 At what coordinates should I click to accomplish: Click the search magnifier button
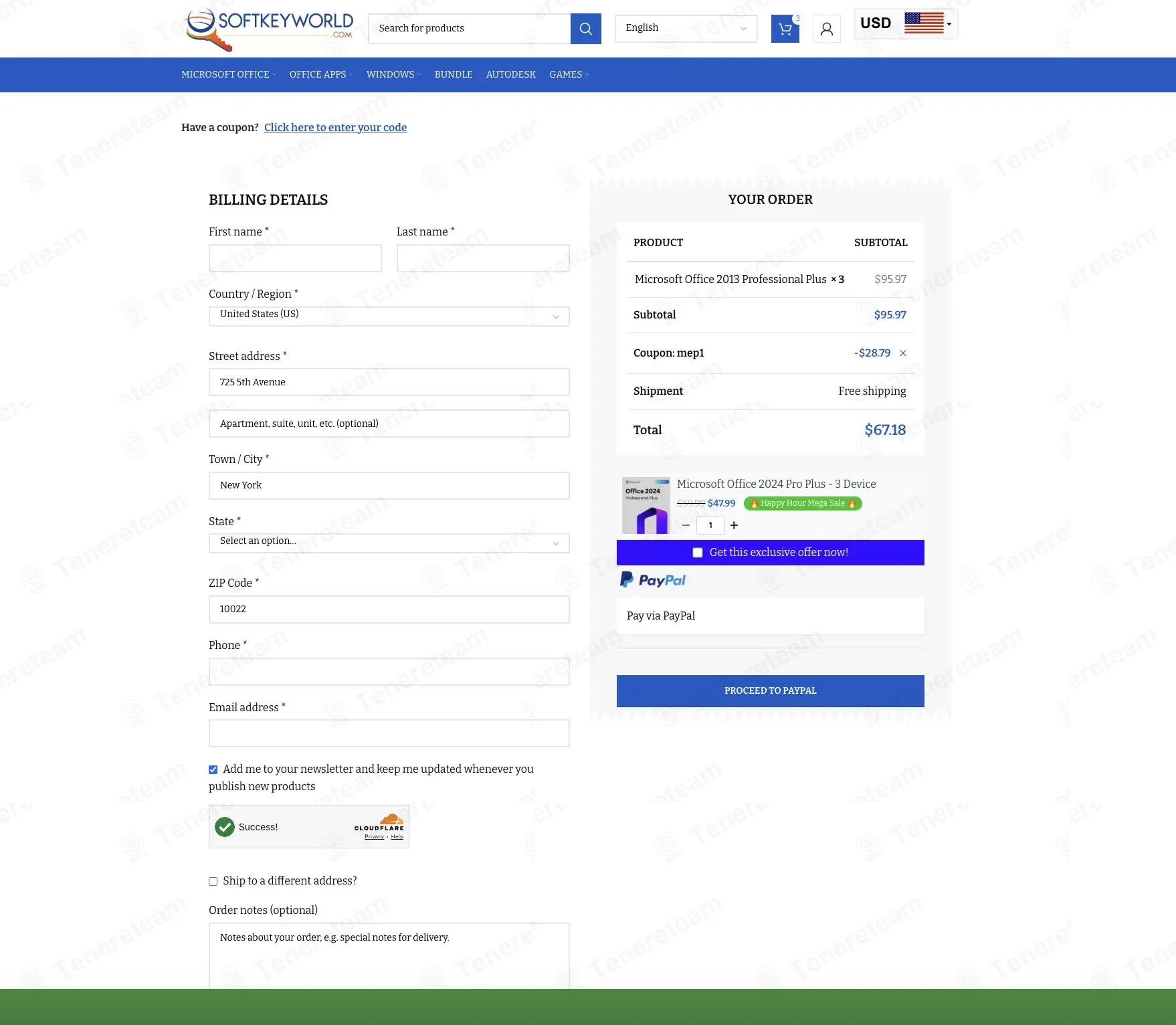[585, 29]
